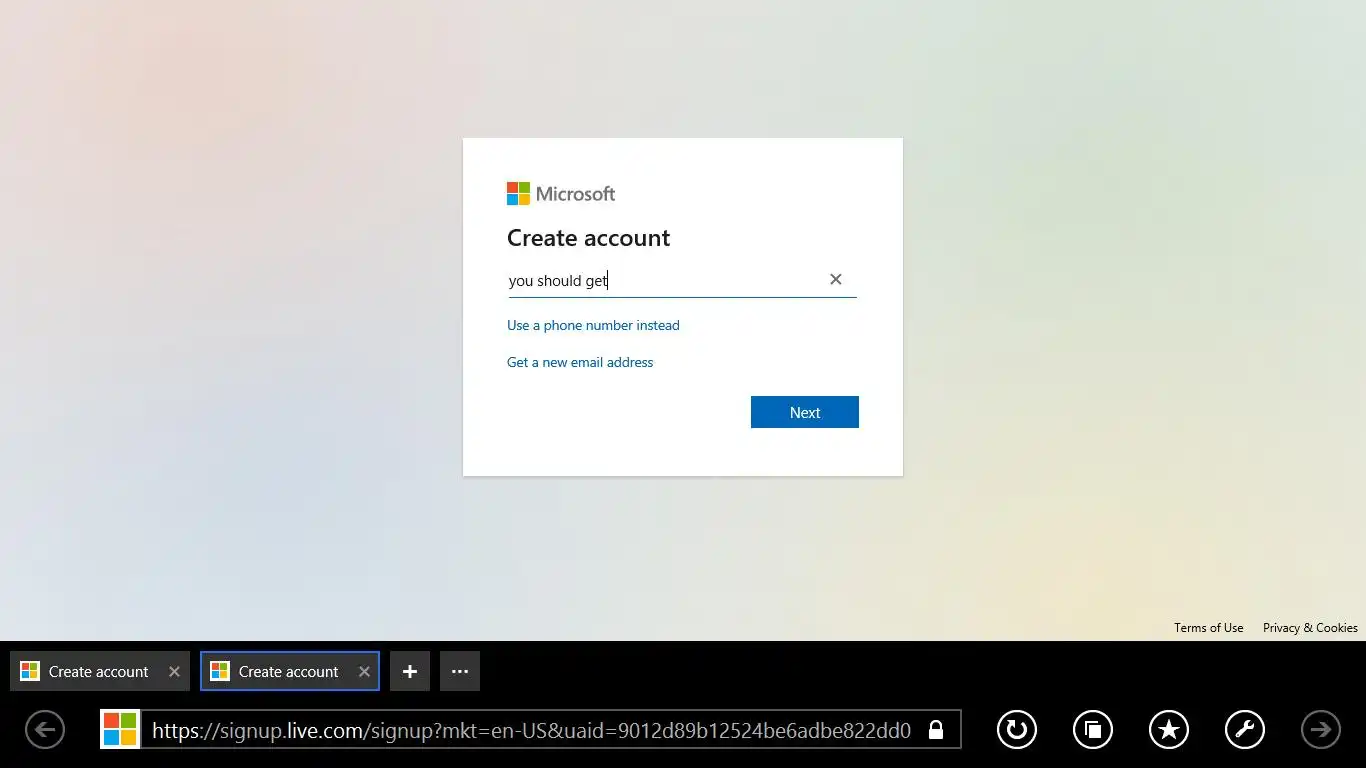This screenshot has width=1366, height=768.
Task: Open the Terms of Use link
Action: (1209, 628)
